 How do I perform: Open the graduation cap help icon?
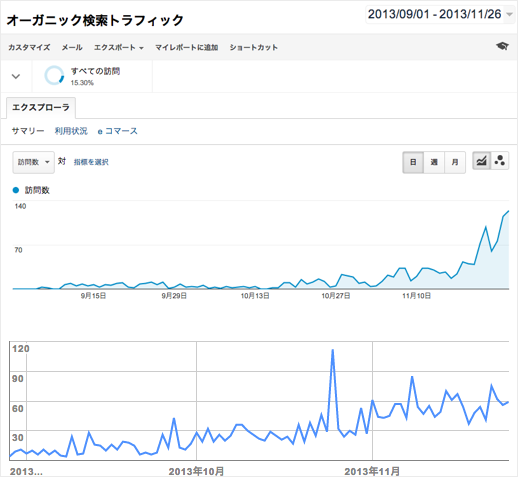pos(502,46)
